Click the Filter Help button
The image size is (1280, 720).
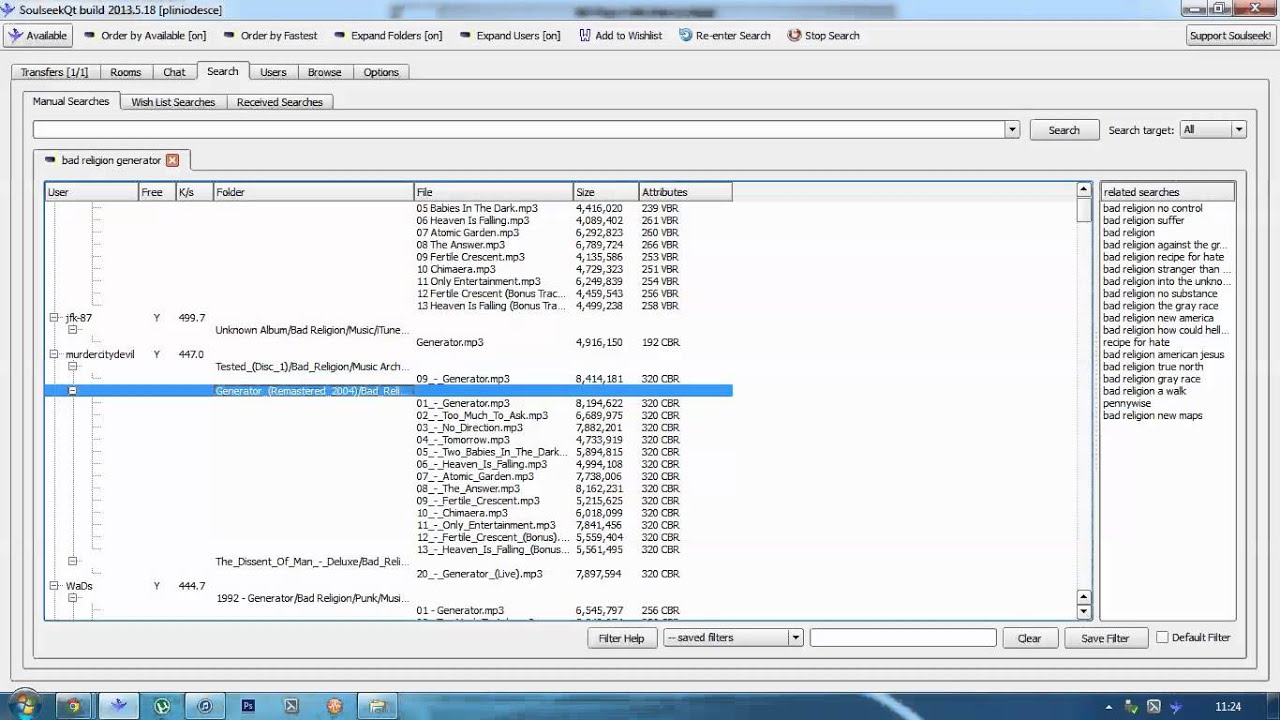(621, 638)
